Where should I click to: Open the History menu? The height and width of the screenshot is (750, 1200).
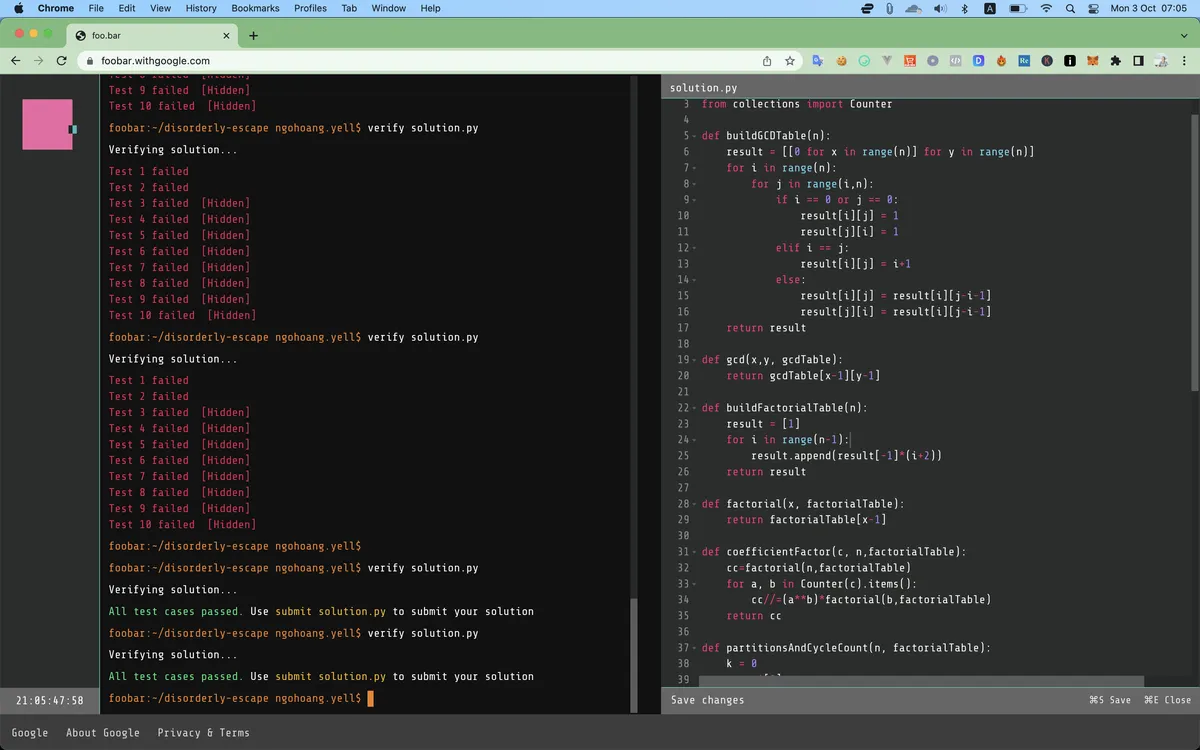coord(200,8)
